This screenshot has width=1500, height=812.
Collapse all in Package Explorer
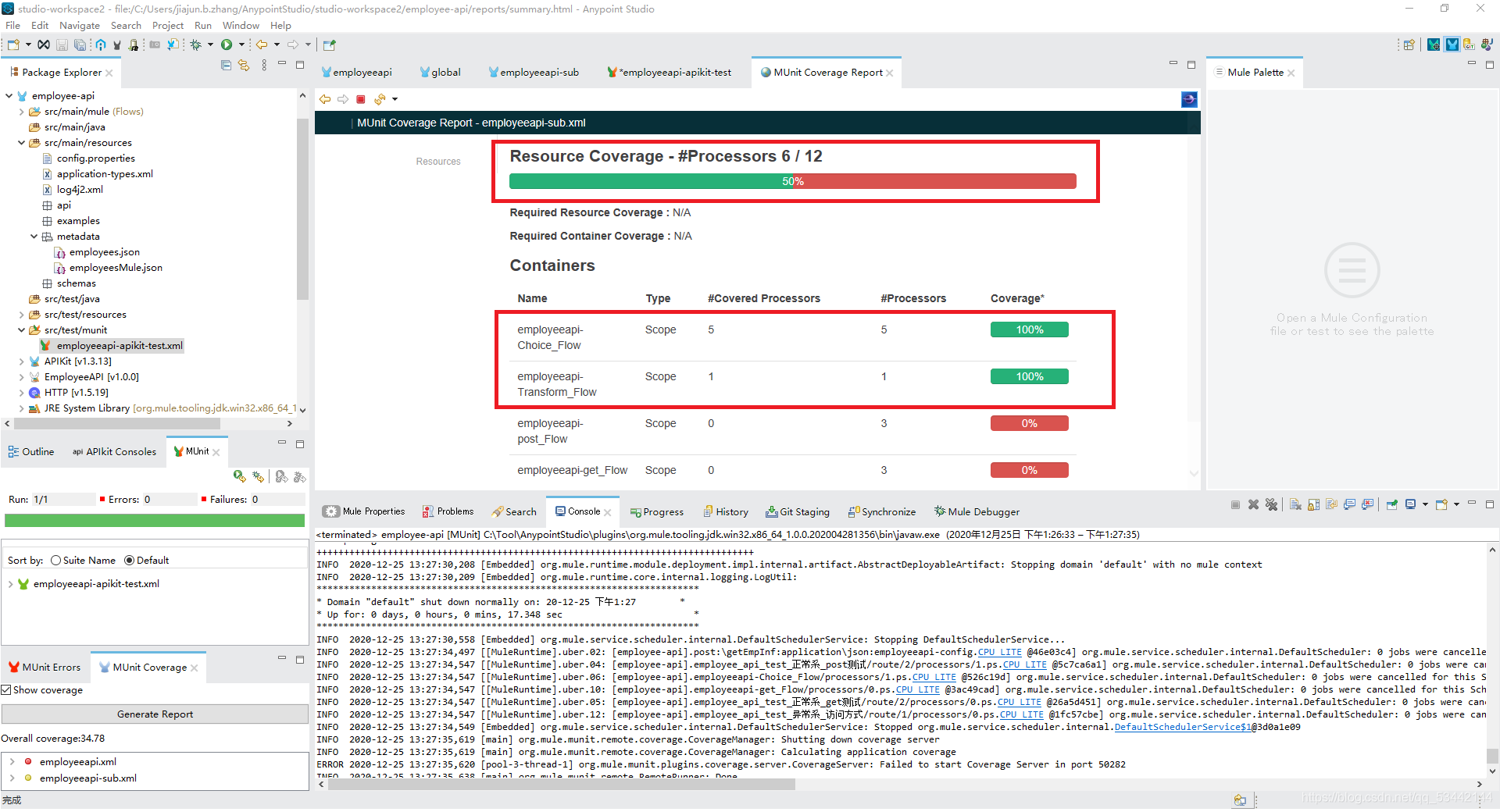click(226, 66)
